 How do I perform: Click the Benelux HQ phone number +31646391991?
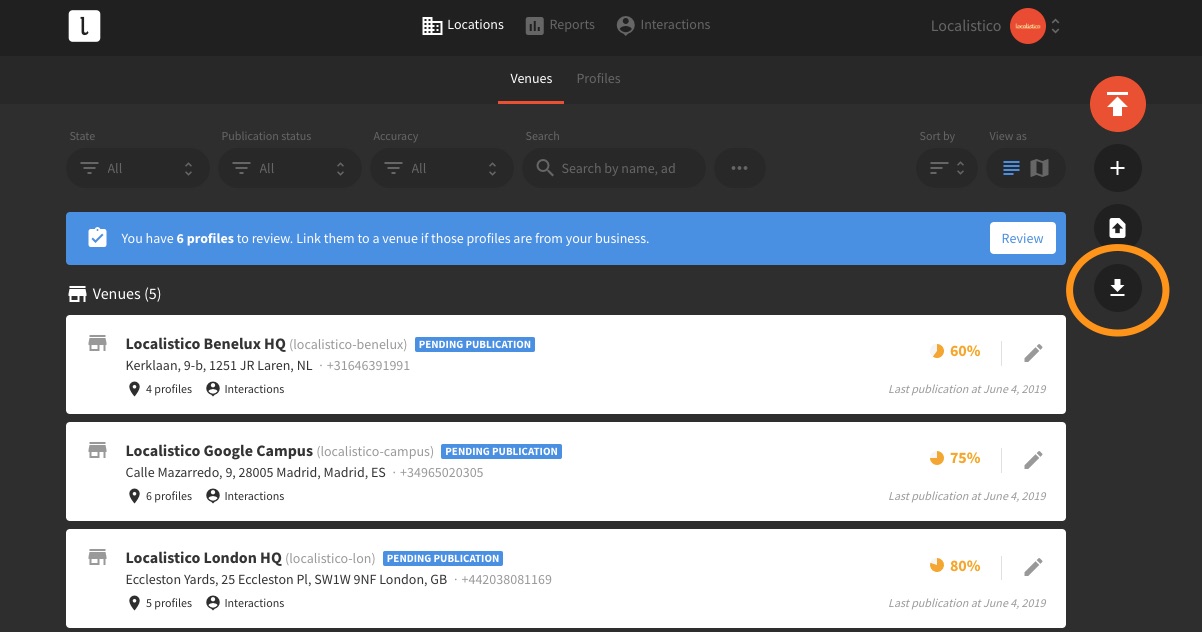pos(368,366)
